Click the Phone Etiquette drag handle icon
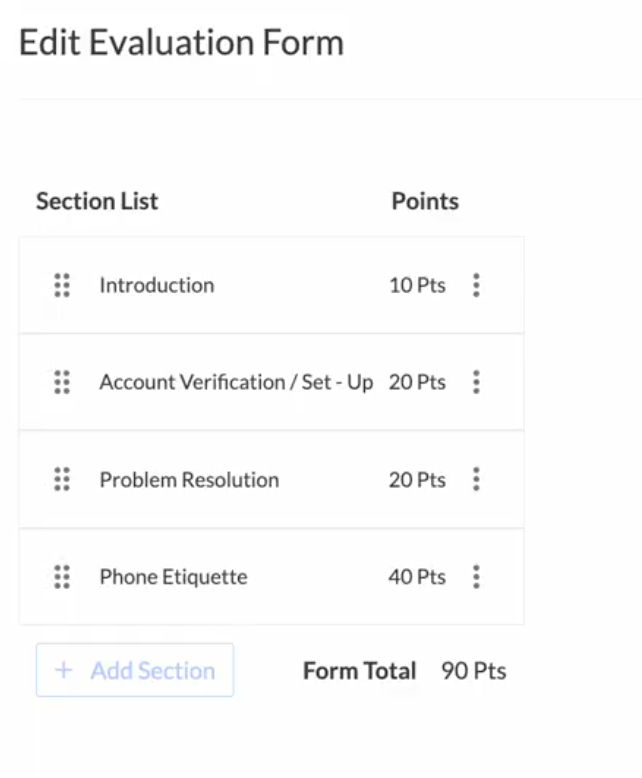Screen dimensions: 642x778 tap(62, 577)
